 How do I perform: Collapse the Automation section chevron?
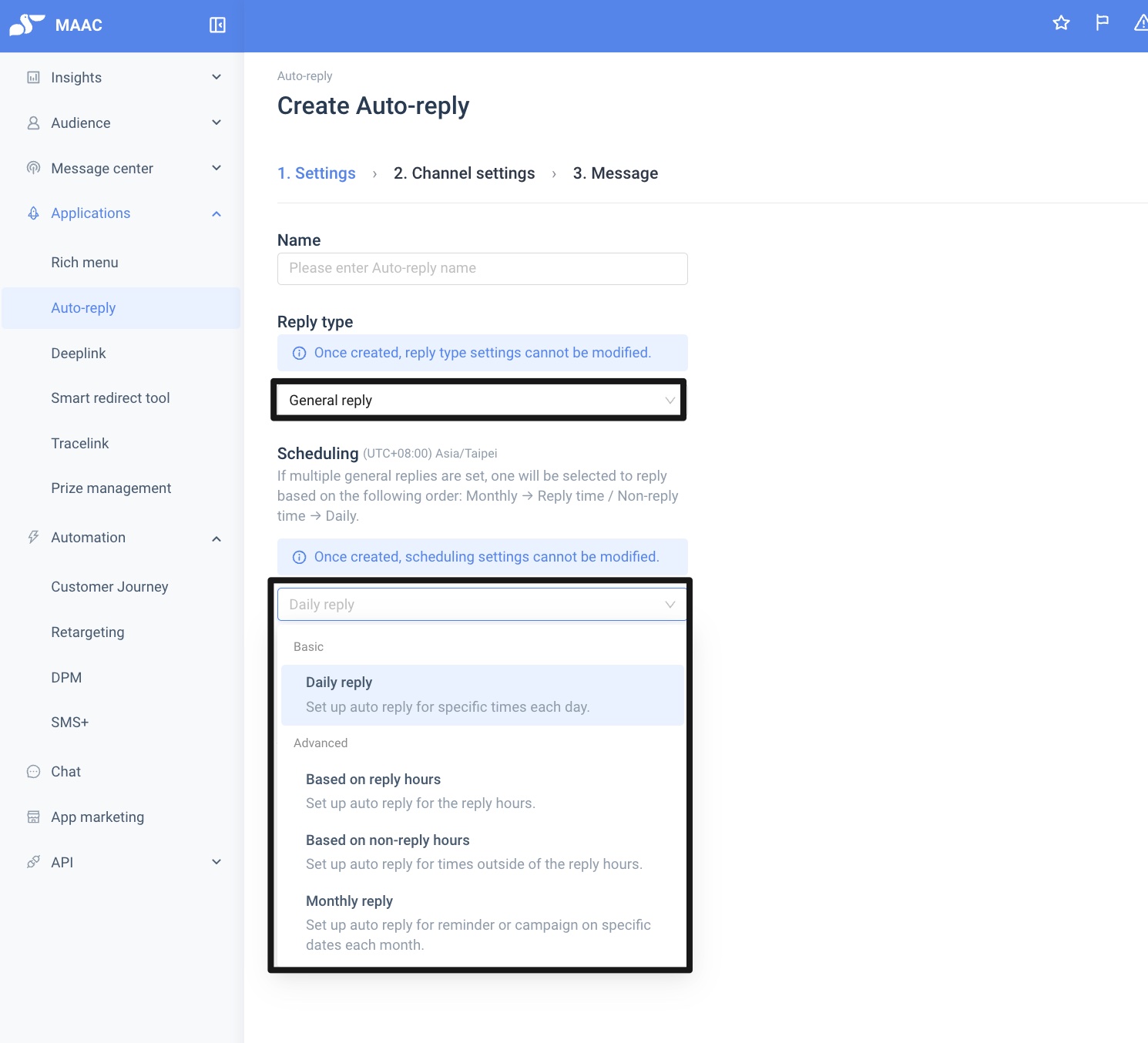pos(217,538)
